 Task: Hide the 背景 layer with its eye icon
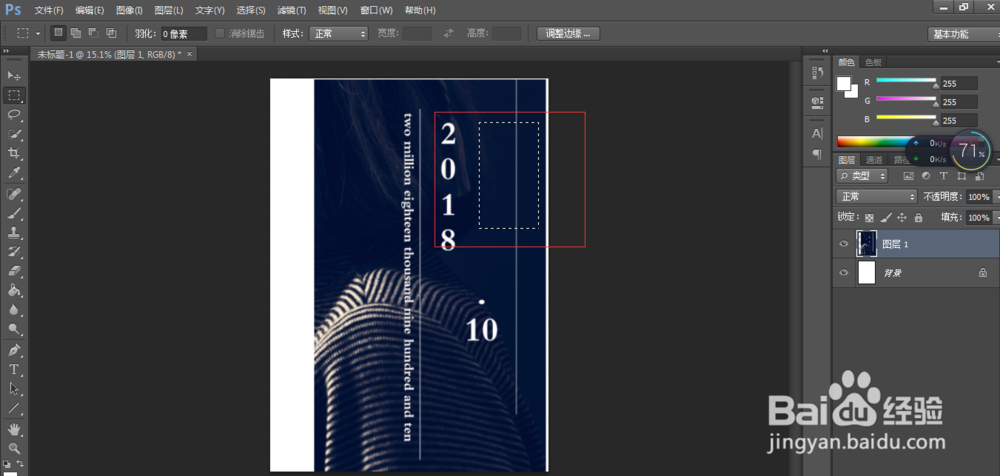click(844, 272)
